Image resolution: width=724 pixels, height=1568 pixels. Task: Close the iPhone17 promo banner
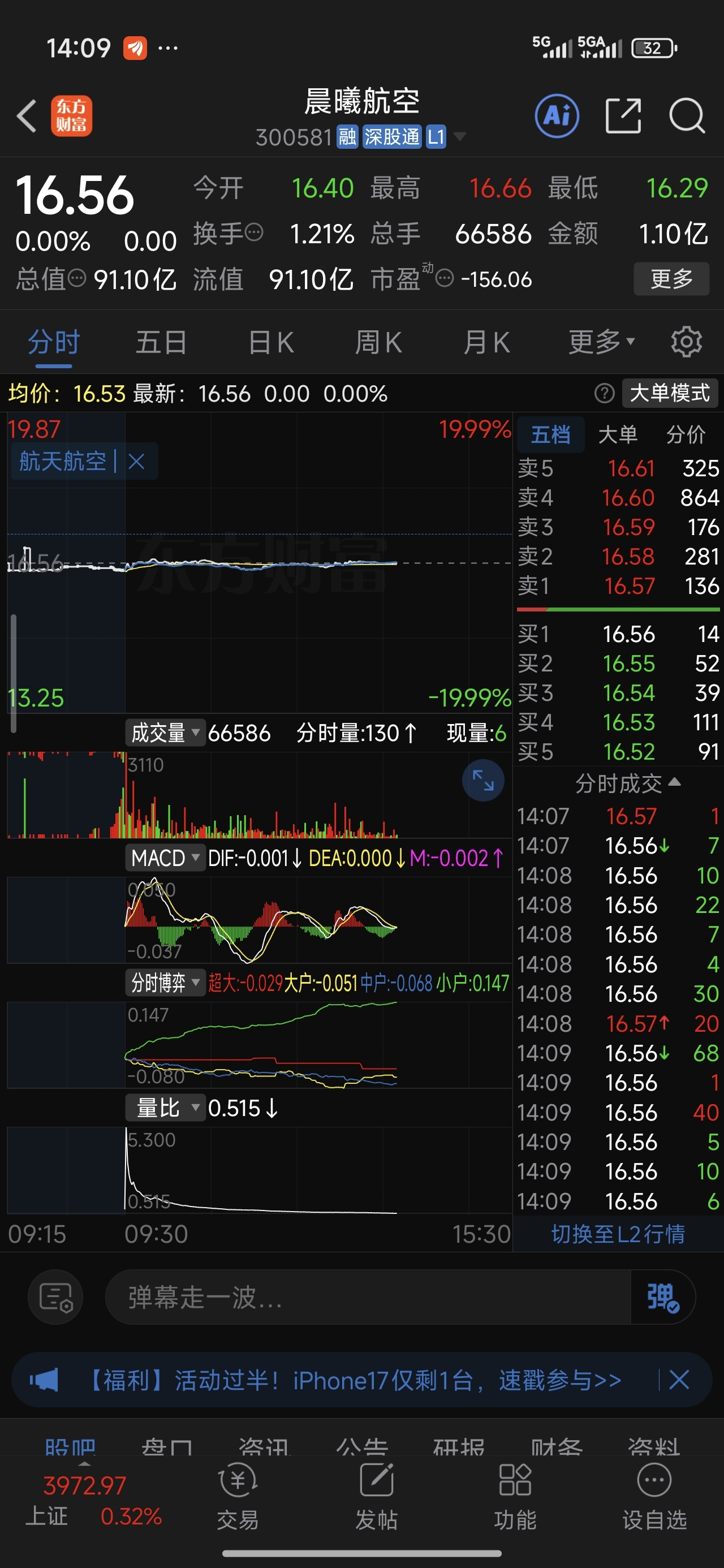tap(678, 1379)
